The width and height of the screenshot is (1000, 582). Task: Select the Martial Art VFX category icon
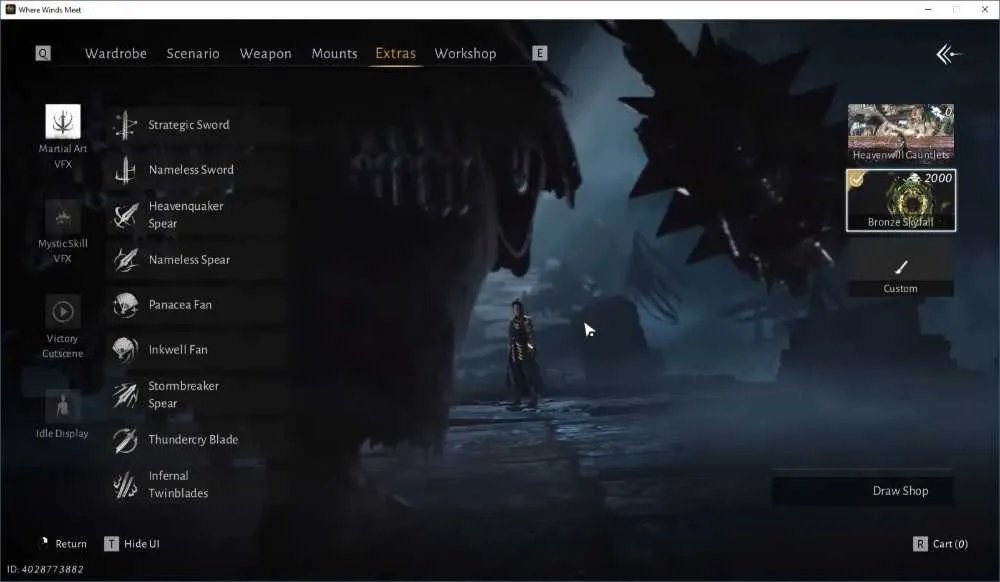62,121
